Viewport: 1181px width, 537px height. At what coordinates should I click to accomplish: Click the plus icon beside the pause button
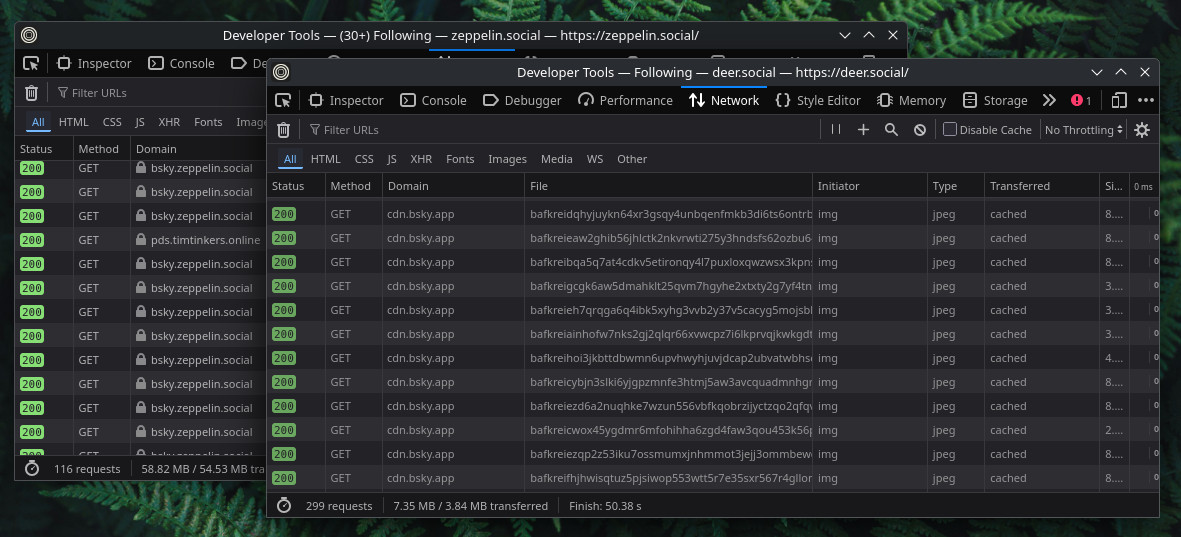coord(863,130)
